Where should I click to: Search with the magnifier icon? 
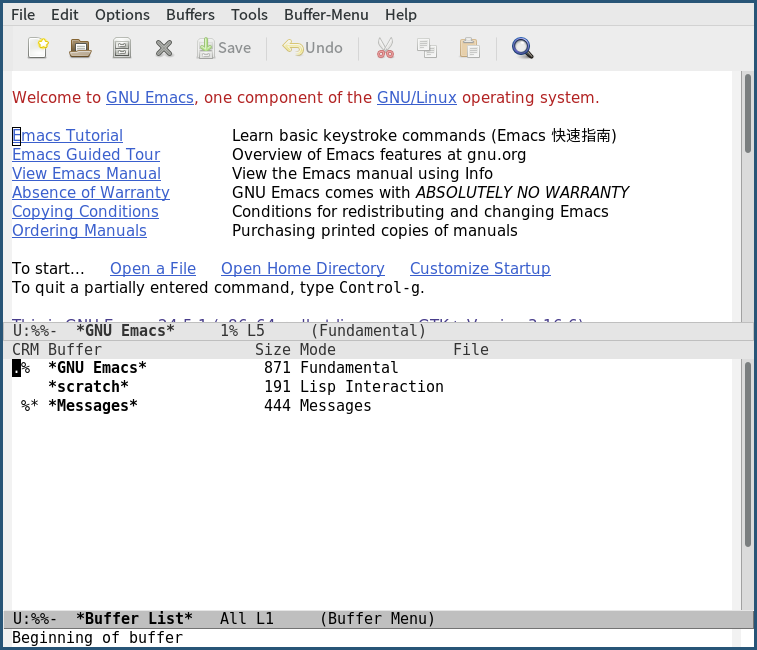click(x=522, y=48)
